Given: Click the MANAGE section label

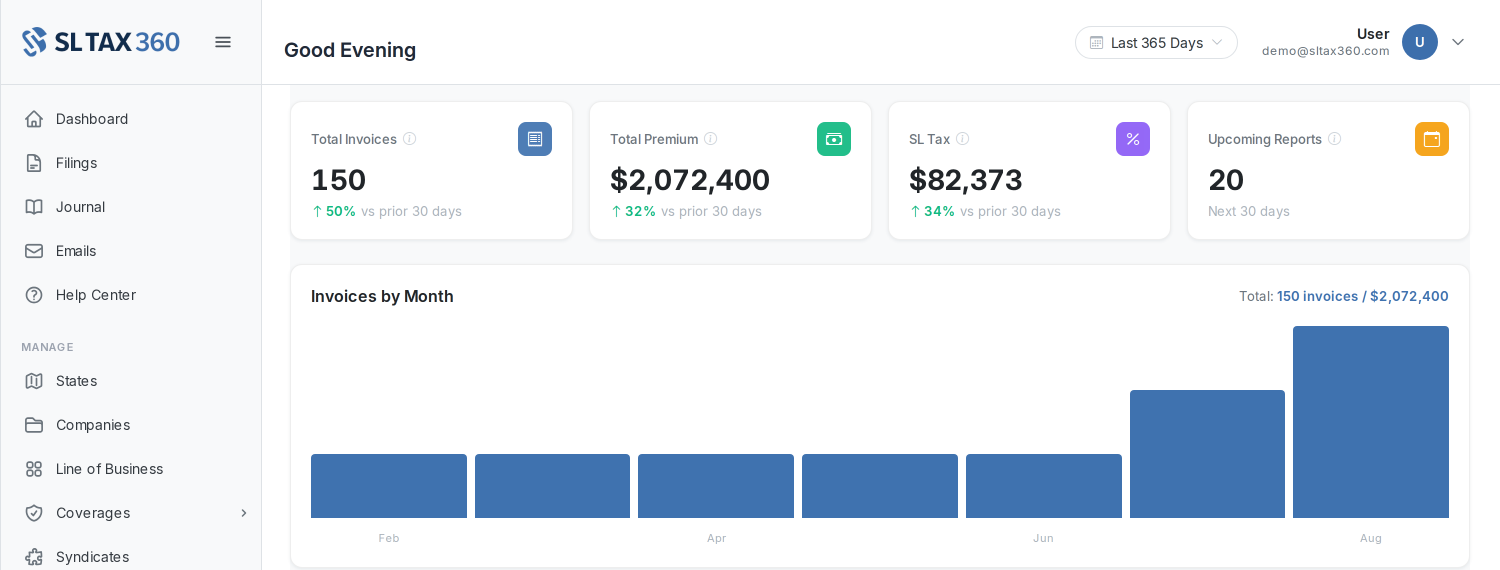Looking at the screenshot, I should tap(47, 347).
